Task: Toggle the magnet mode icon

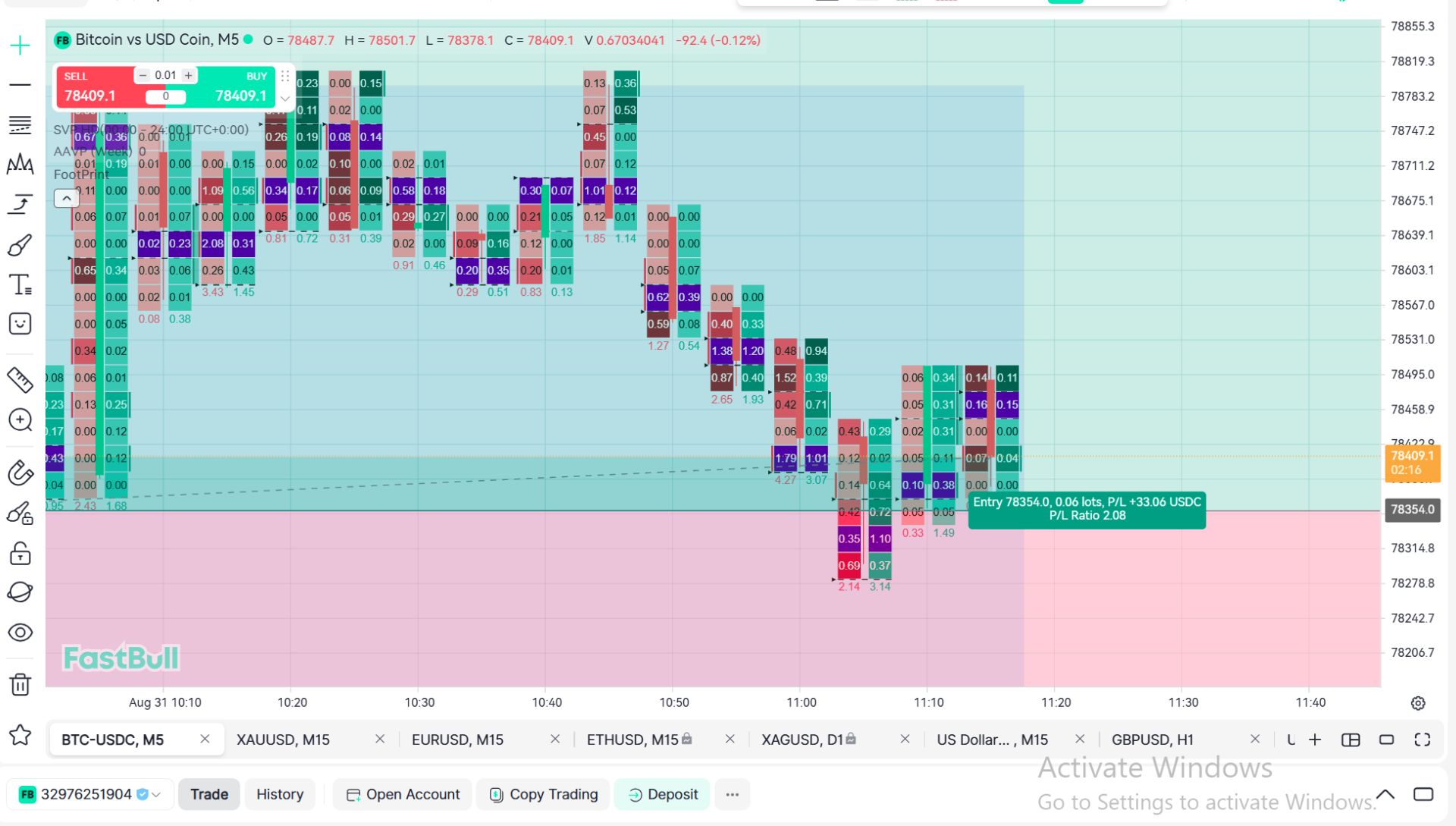Action: click(x=20, y=473)
